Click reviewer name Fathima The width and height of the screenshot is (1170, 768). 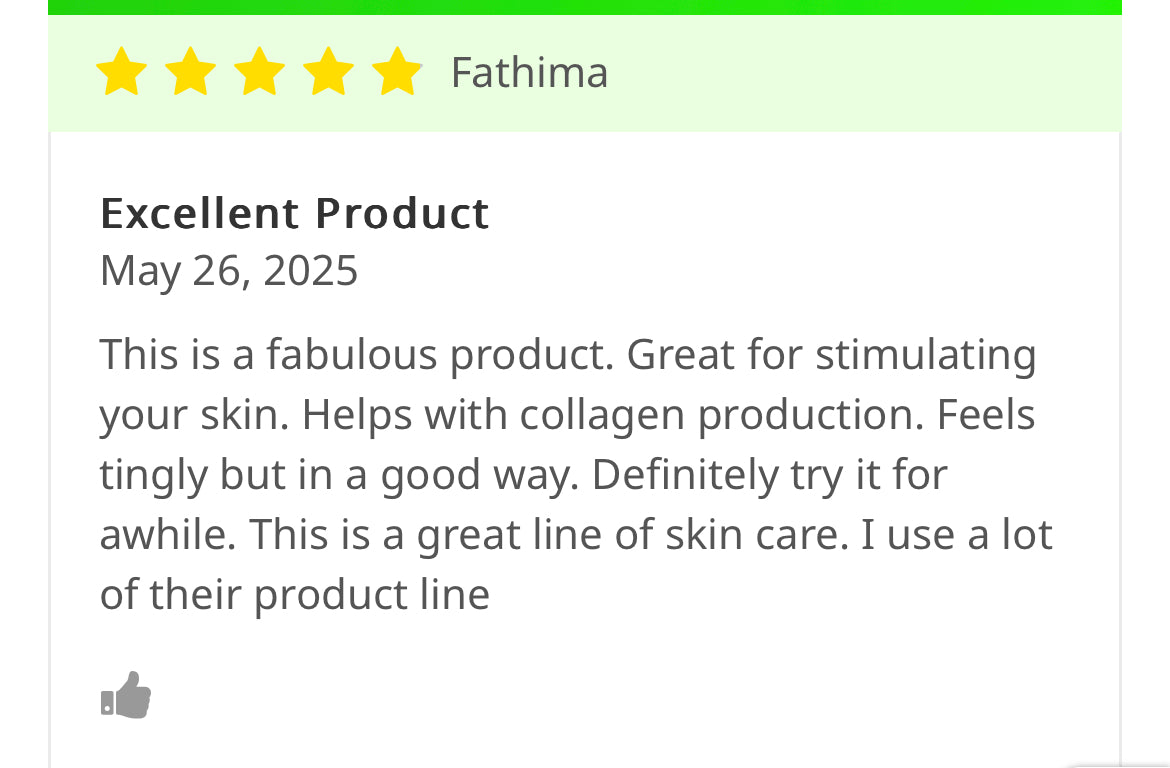pos(529,73)
